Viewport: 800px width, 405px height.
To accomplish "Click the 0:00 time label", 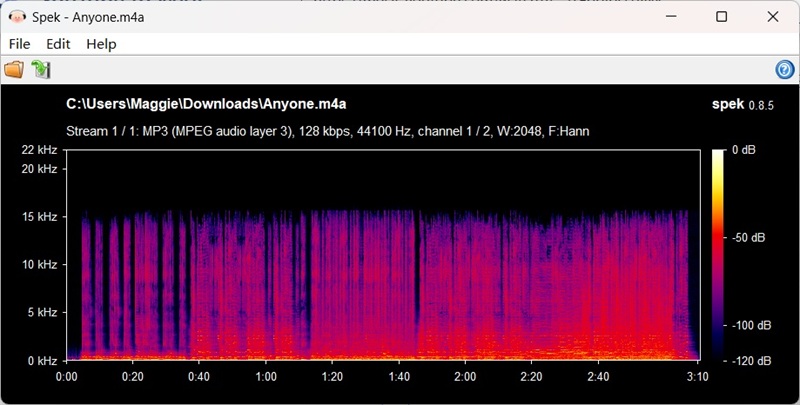I will pos(66,377).
